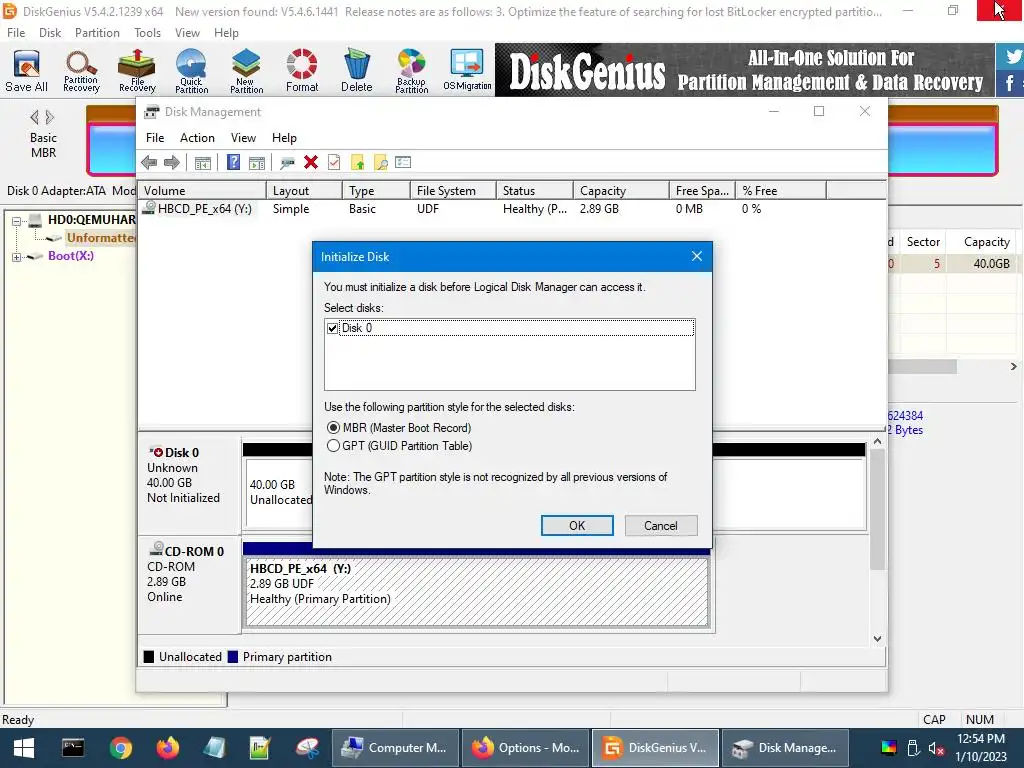Viewport: 1024px width, 768px height.
Task: Switch to Disk Manage... taskbar button
Action: [785, 748]
